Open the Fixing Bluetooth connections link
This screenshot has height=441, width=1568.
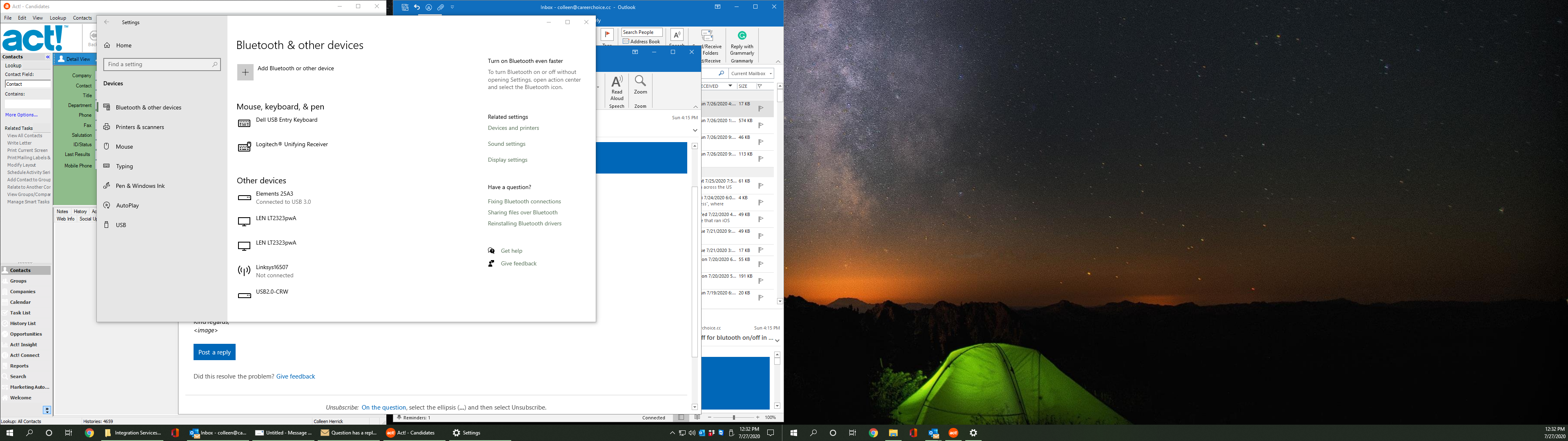(x=524, y=201)
